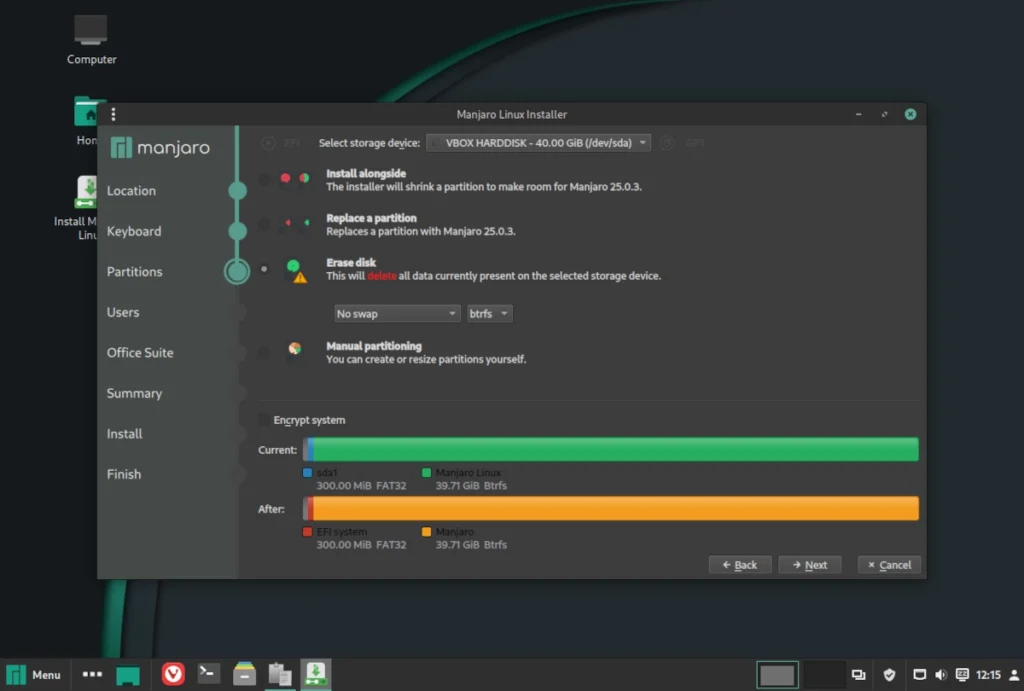Screen dimensions: 1024x691
Task: Click the installer task icon in taskbar
Action: tap(315, 674)
